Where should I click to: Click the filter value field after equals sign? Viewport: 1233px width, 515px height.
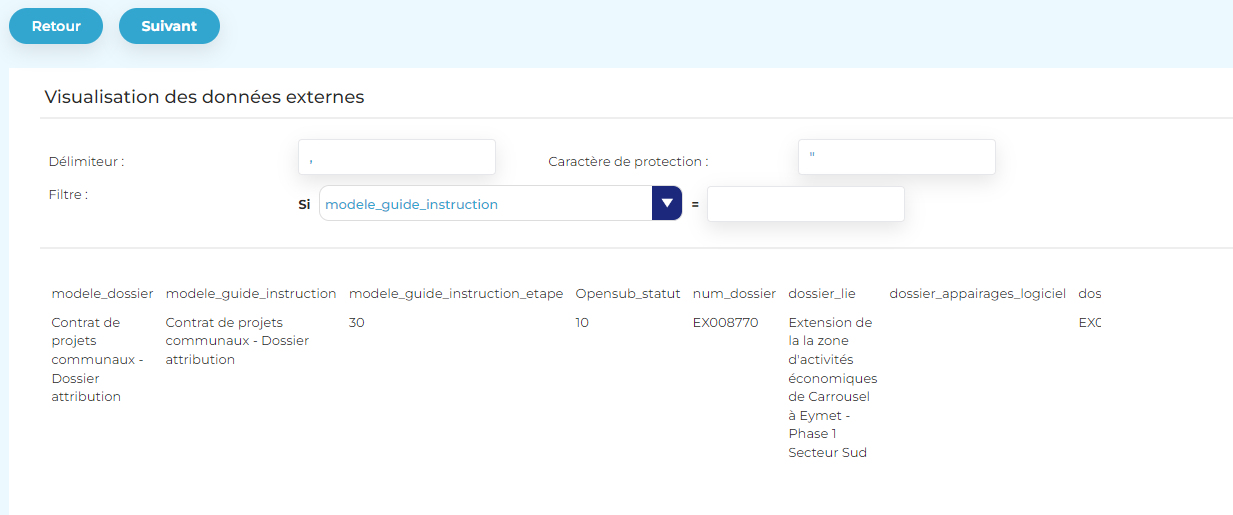805,204
